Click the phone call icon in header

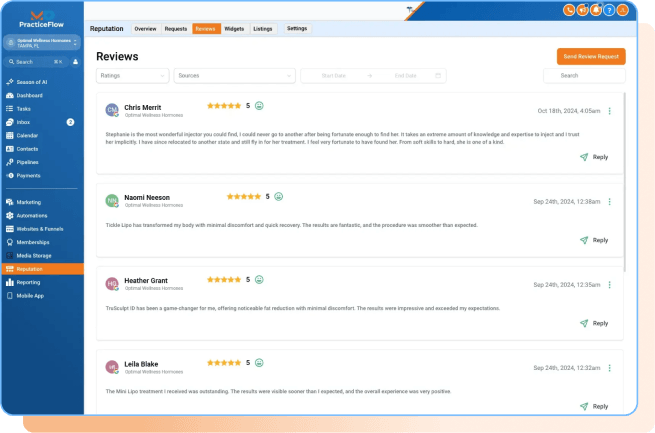coord(569,10)
